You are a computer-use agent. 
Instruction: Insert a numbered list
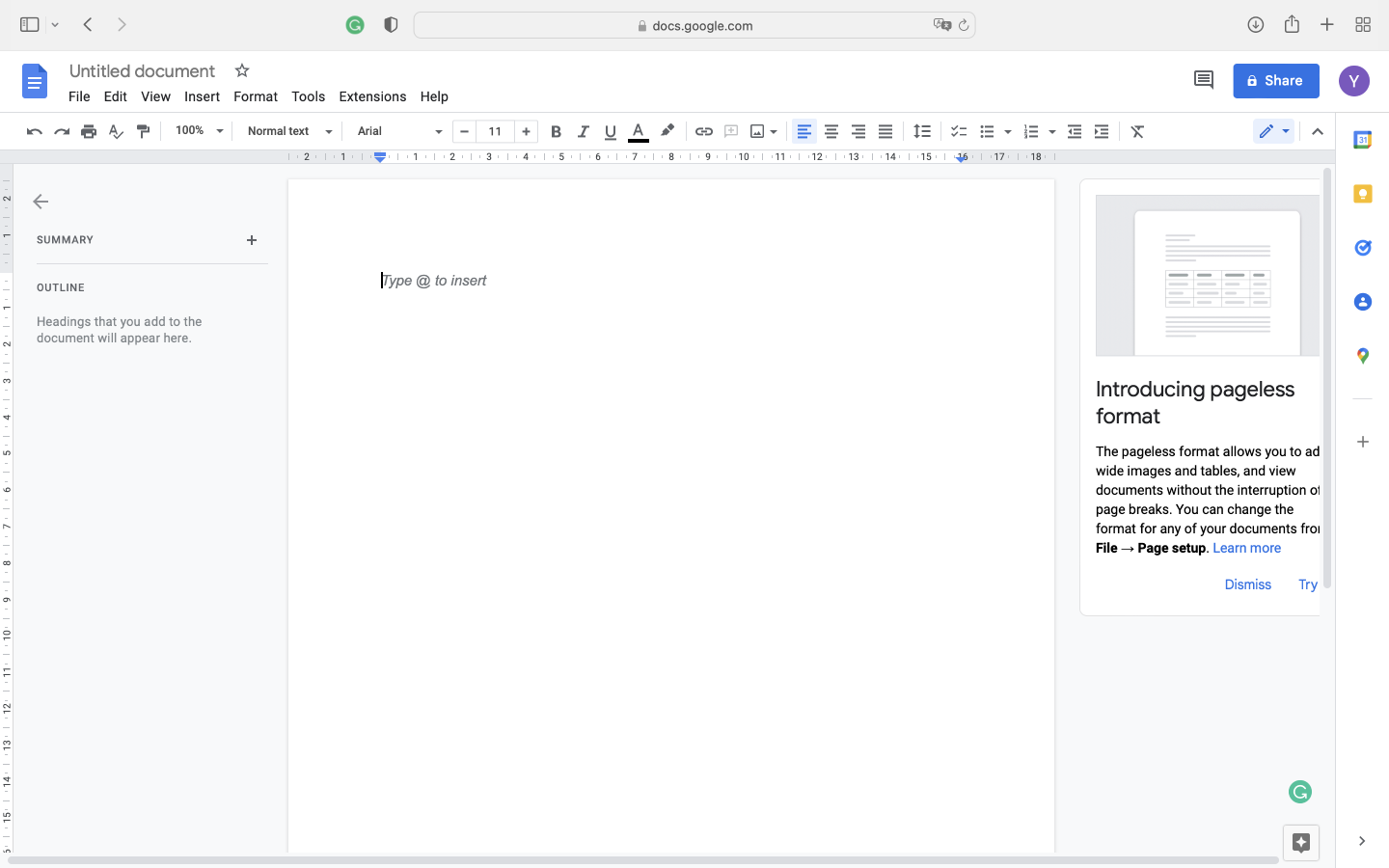point(1031,131)
